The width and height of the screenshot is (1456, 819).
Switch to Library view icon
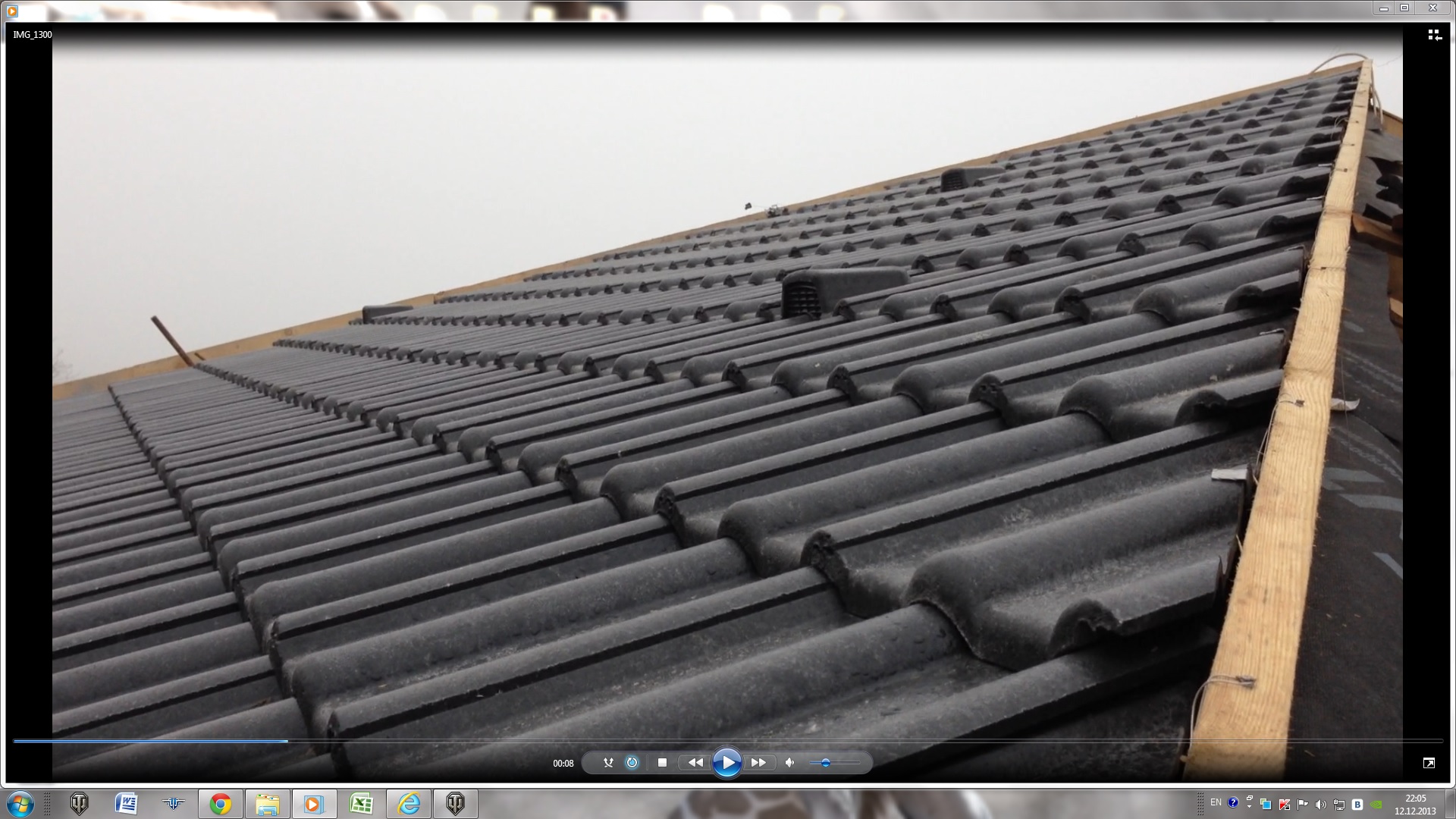(1434, 35)
